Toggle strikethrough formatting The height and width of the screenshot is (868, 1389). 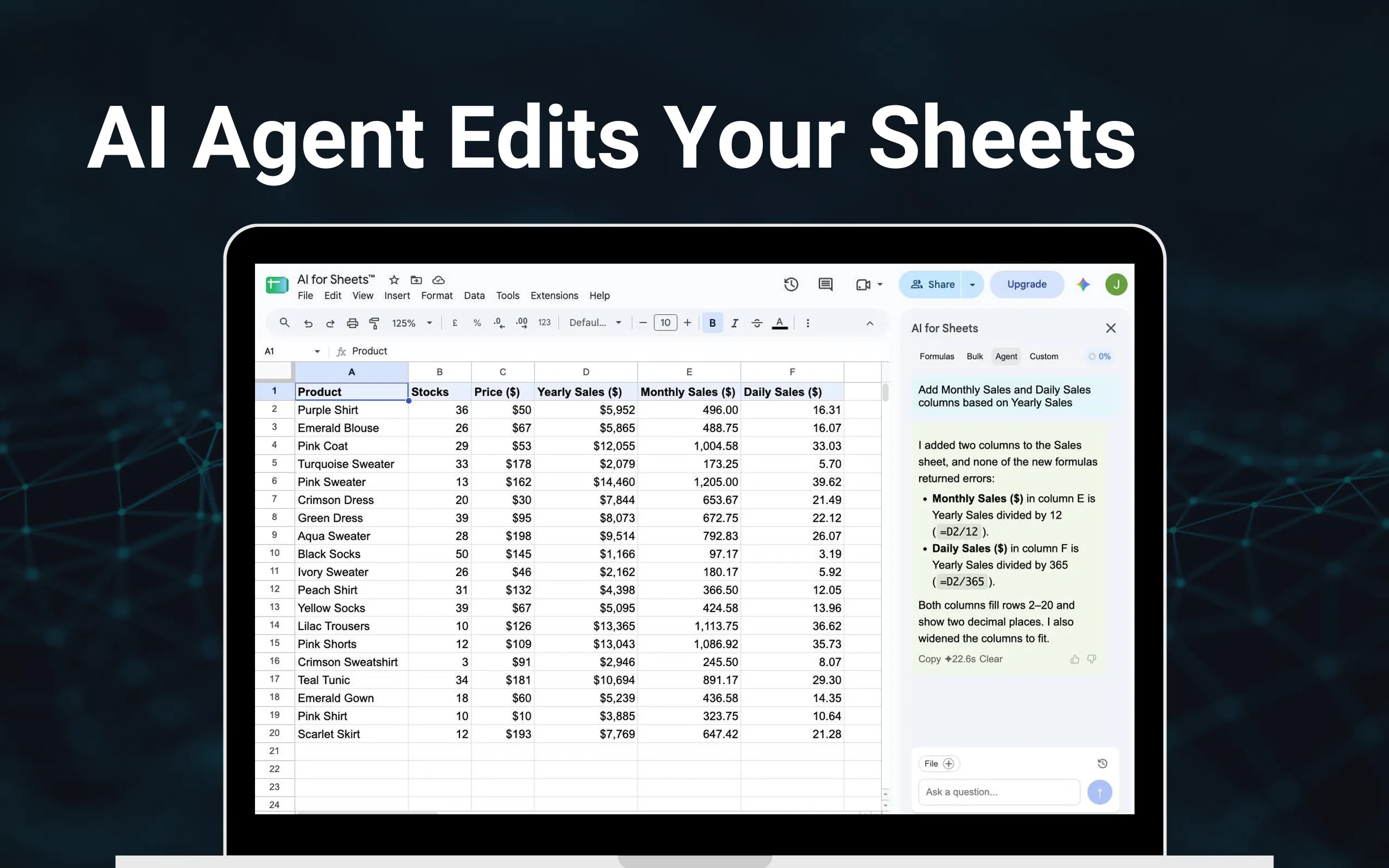tap(757, 323)
